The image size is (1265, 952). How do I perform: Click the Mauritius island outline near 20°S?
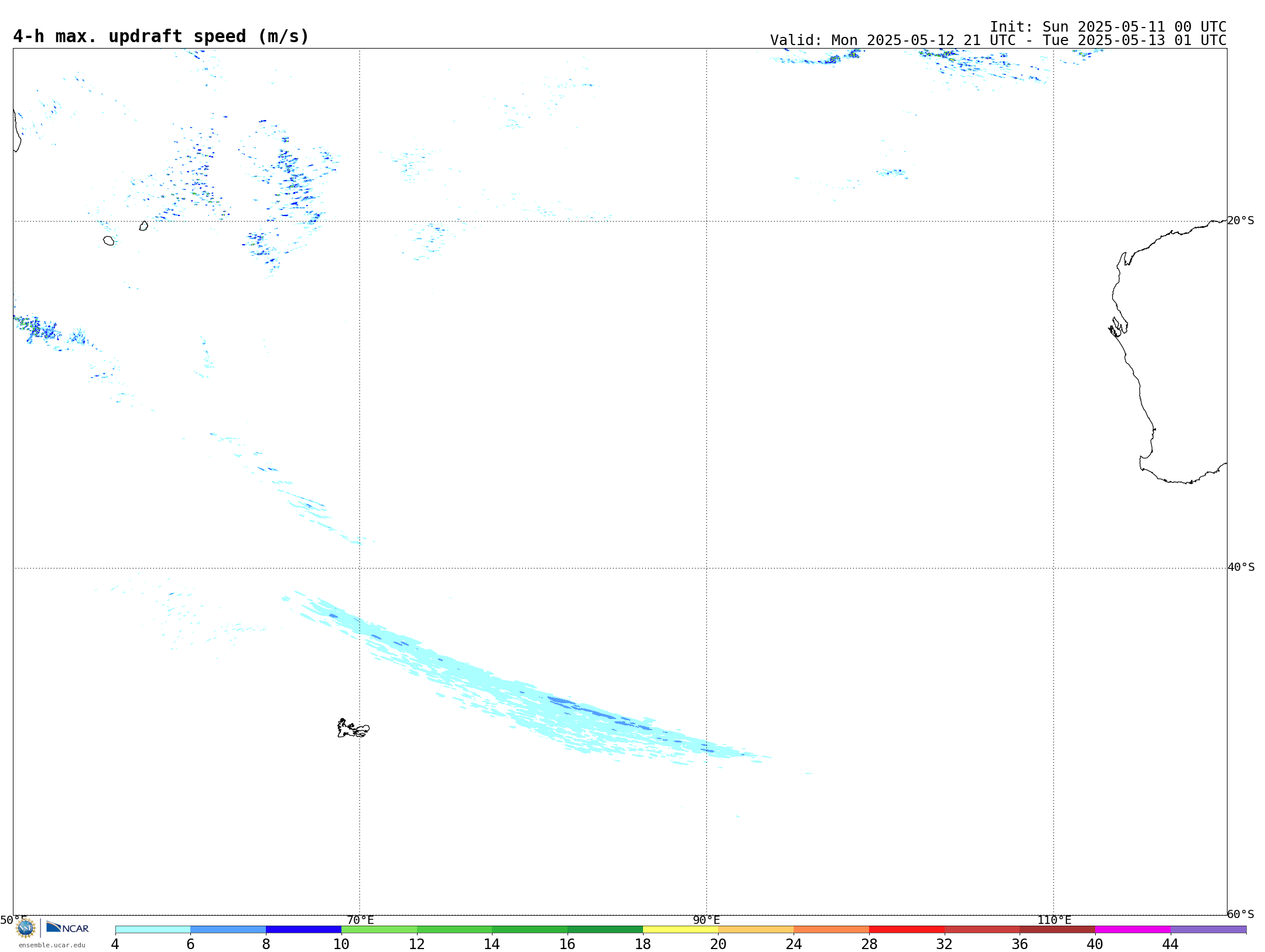point(143,225)
